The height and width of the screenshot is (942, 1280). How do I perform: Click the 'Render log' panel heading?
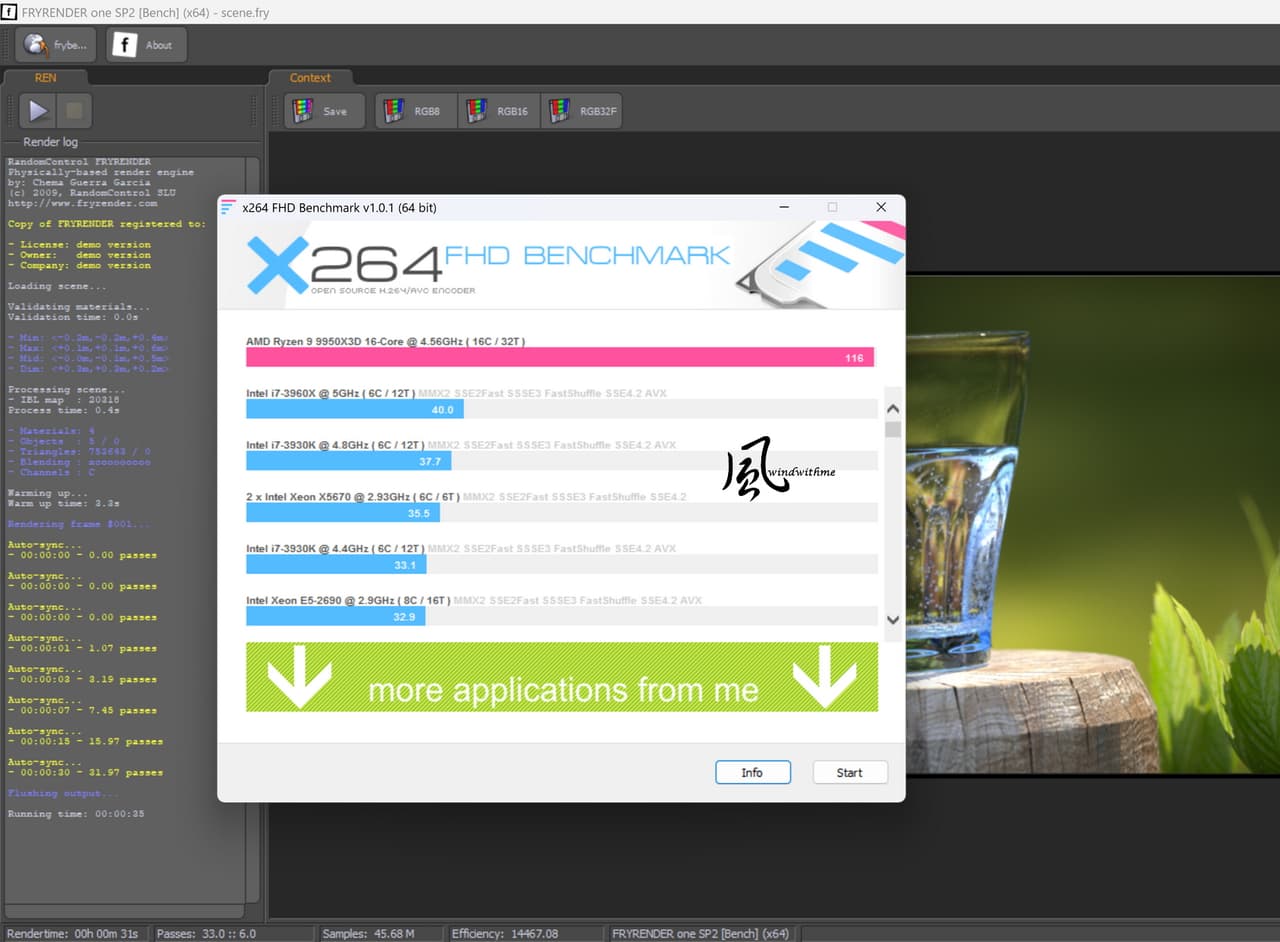coord(50,142)
